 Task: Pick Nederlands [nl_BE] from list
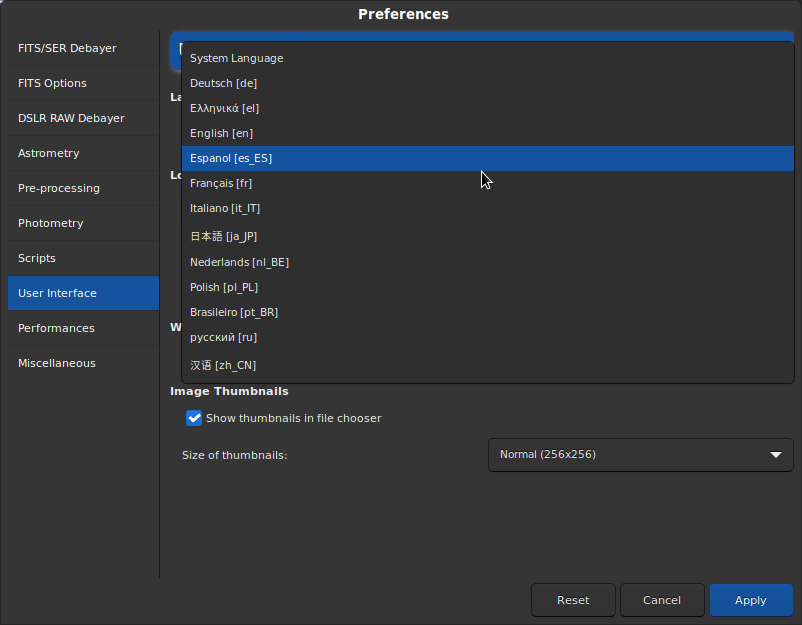point(239,262)
